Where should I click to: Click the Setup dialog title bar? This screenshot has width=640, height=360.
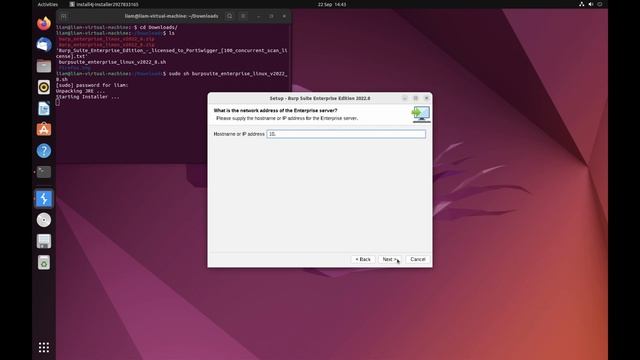(x=320, y=98)
